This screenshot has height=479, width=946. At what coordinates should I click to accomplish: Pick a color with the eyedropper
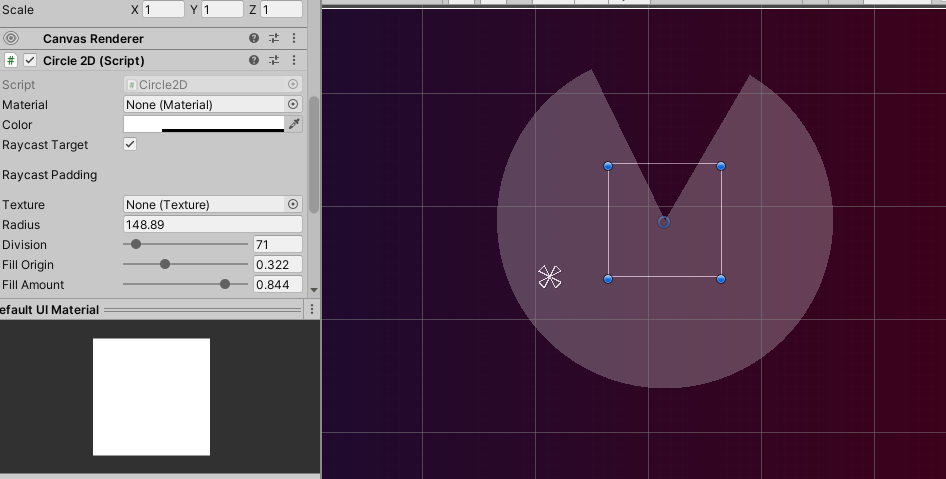[294, 124]
